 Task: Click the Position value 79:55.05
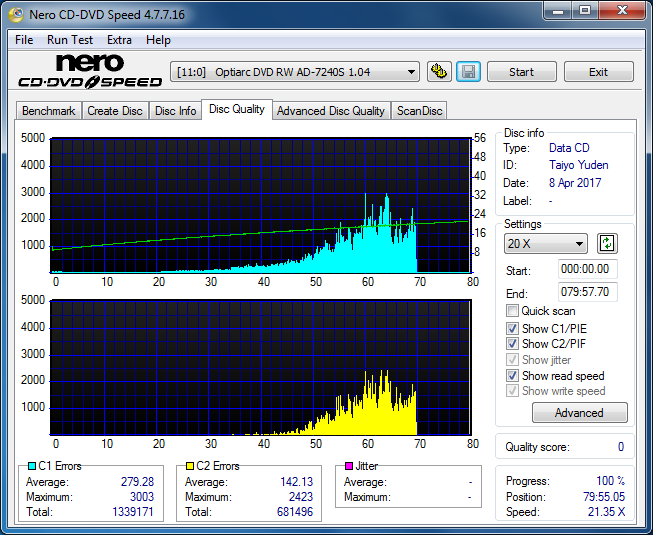coord(604,497)
